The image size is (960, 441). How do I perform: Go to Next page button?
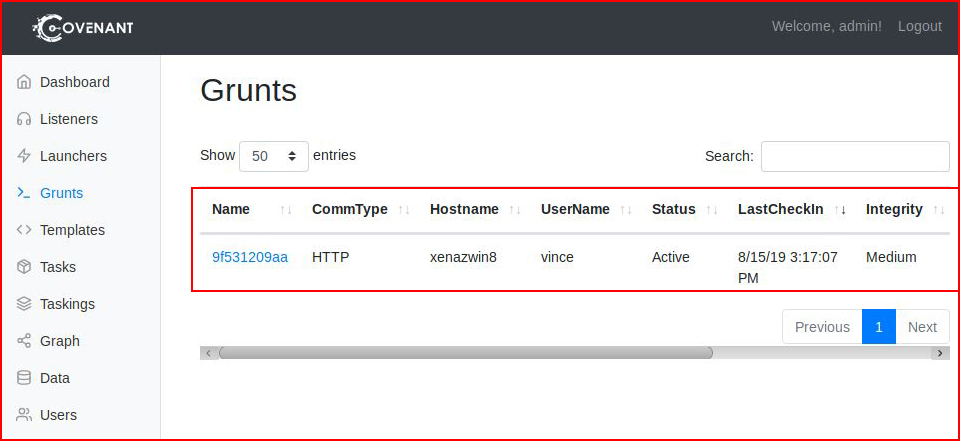coord(923,327)
